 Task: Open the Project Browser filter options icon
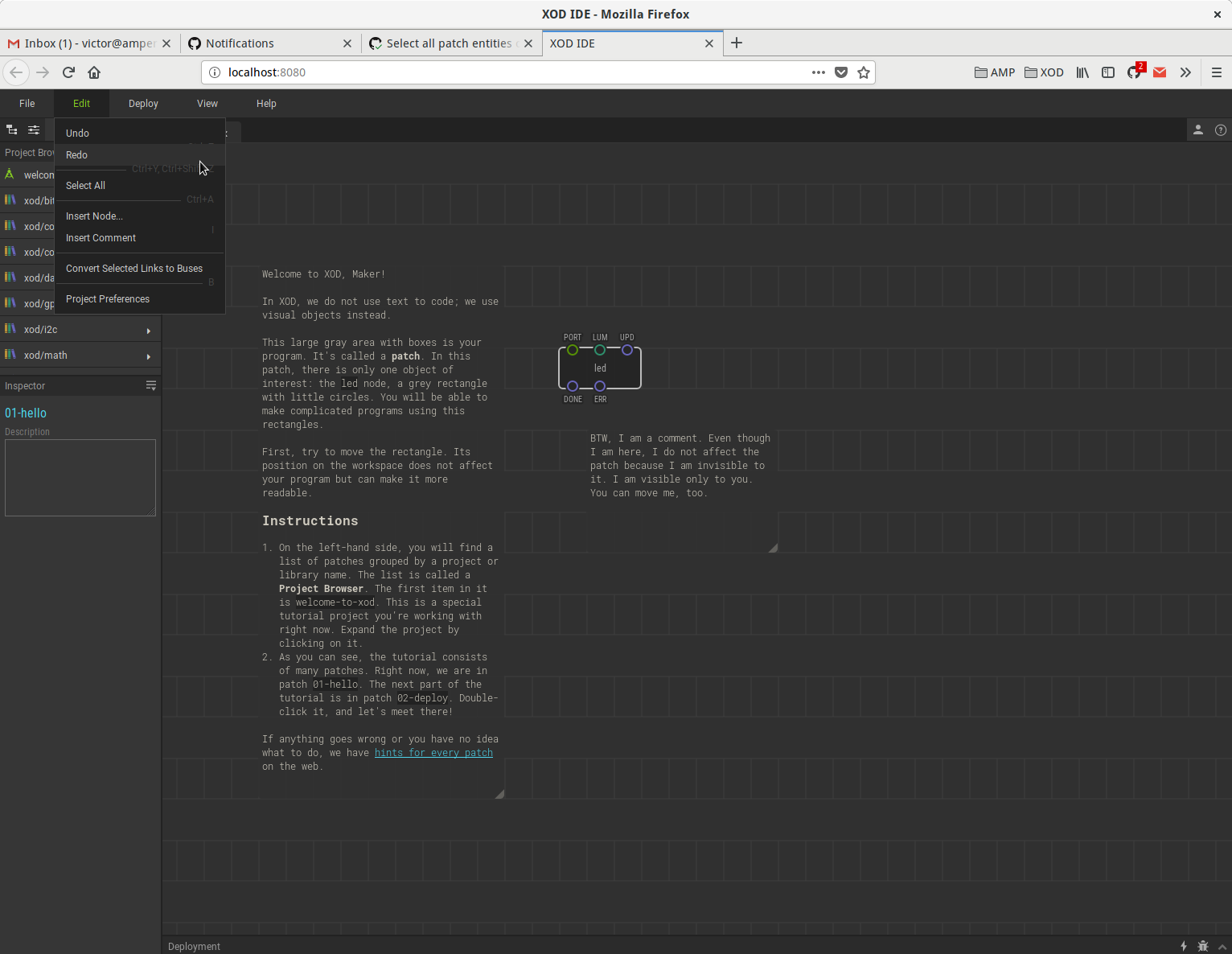coord(33,130)
